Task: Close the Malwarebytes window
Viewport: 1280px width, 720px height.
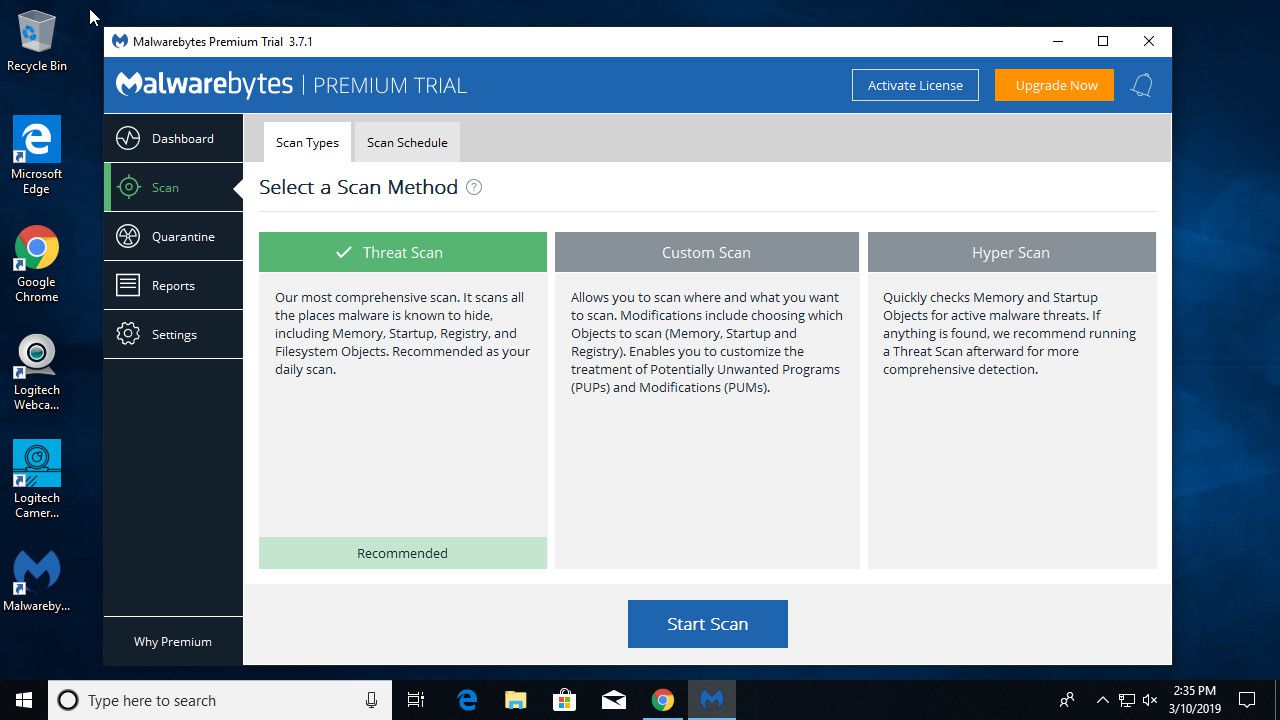Action: pyautogui.click(x=1149, y=41)
